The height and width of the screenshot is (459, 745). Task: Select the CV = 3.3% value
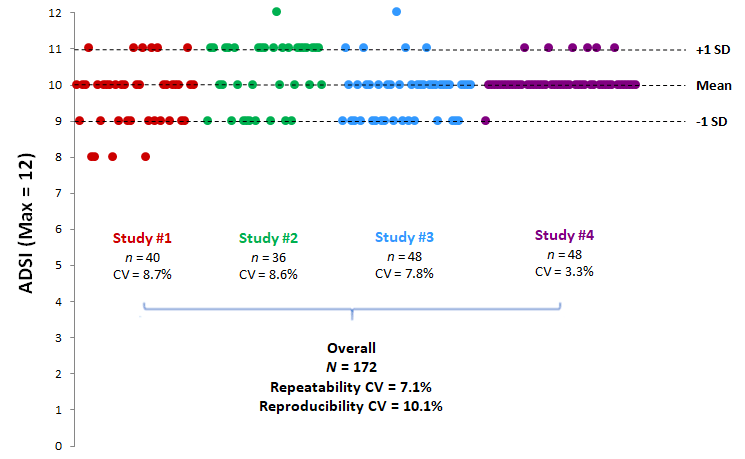coord(564,271)
